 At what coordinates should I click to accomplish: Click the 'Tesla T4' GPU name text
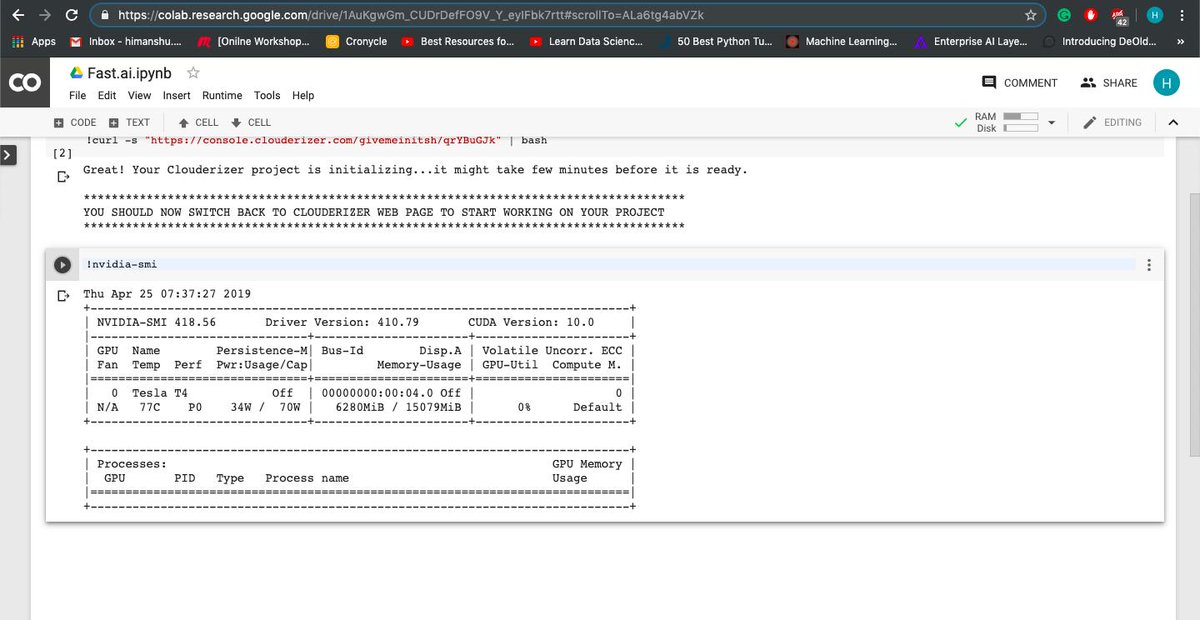tap(160, 393)
